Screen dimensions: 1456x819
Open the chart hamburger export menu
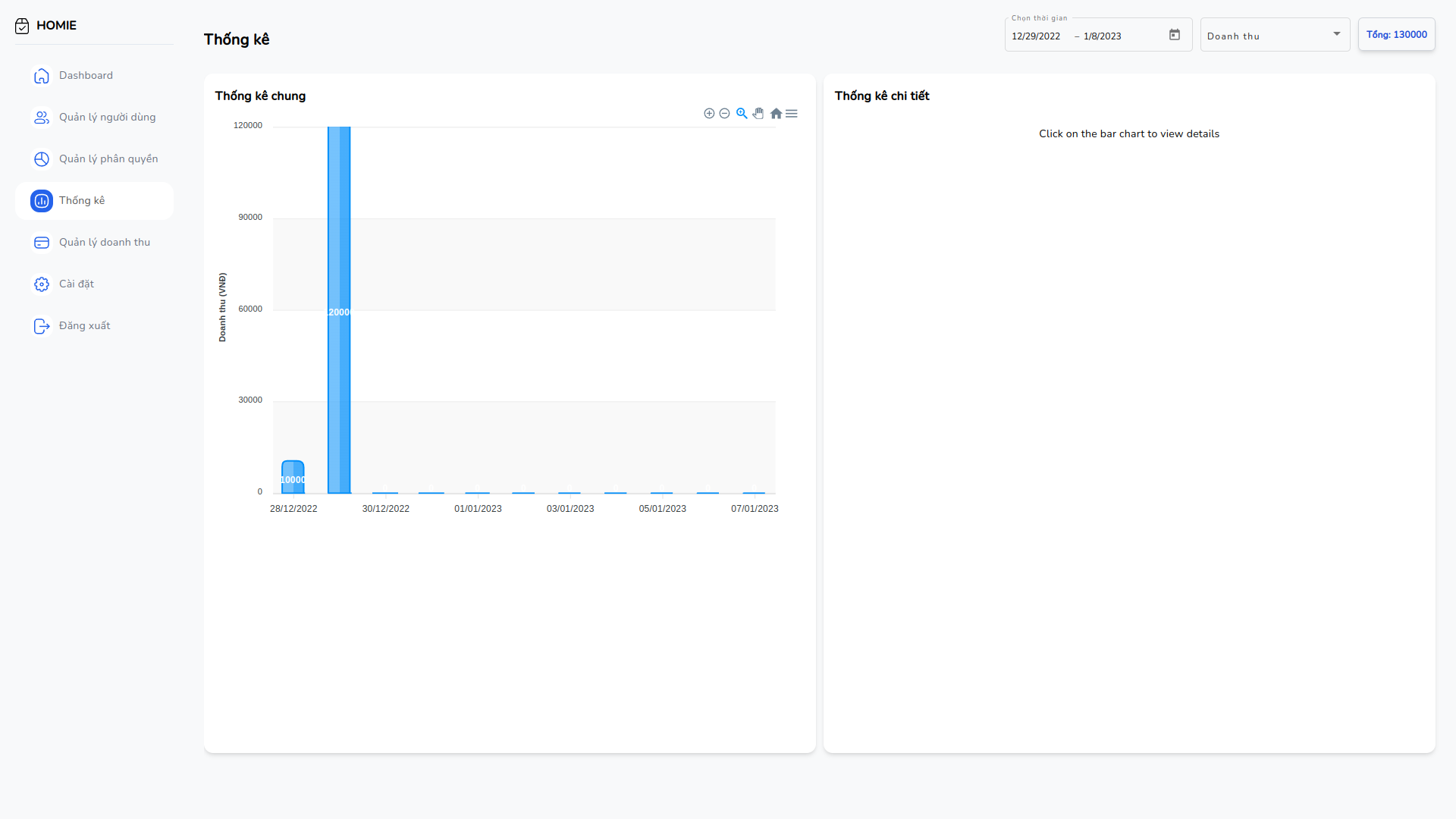[792, 114]
